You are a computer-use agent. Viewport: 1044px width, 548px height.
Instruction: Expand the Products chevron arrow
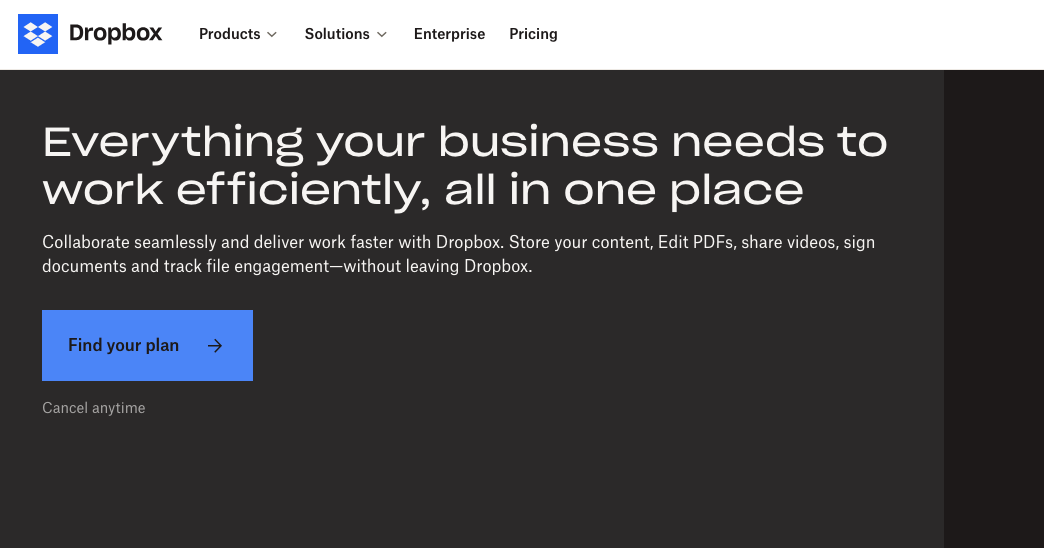coord(272,35)
